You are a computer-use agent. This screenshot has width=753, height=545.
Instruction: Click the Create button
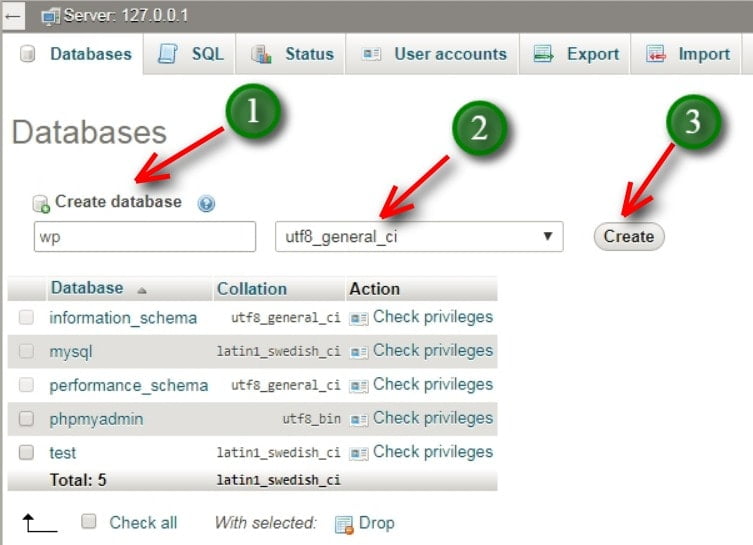pyautogui.click(x=629, y=236)
